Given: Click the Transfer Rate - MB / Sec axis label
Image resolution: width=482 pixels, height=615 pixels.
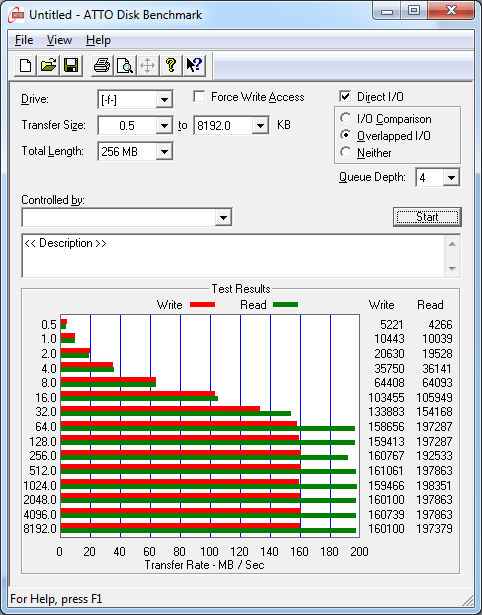Looking at the screenshot, I should tap(204, 565).
